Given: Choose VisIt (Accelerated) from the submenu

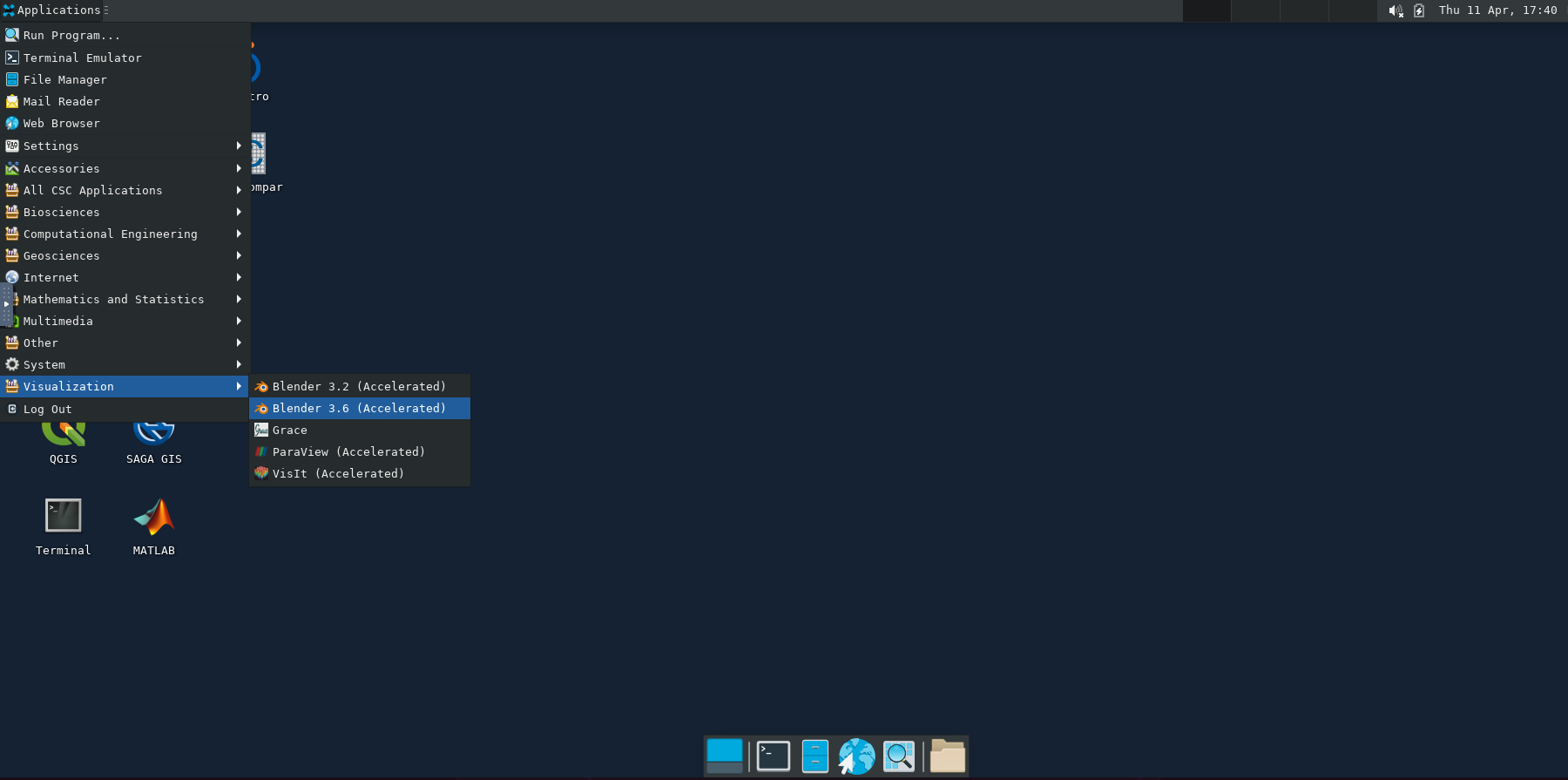Looking at the screenshot, I should tap(338, 473).
